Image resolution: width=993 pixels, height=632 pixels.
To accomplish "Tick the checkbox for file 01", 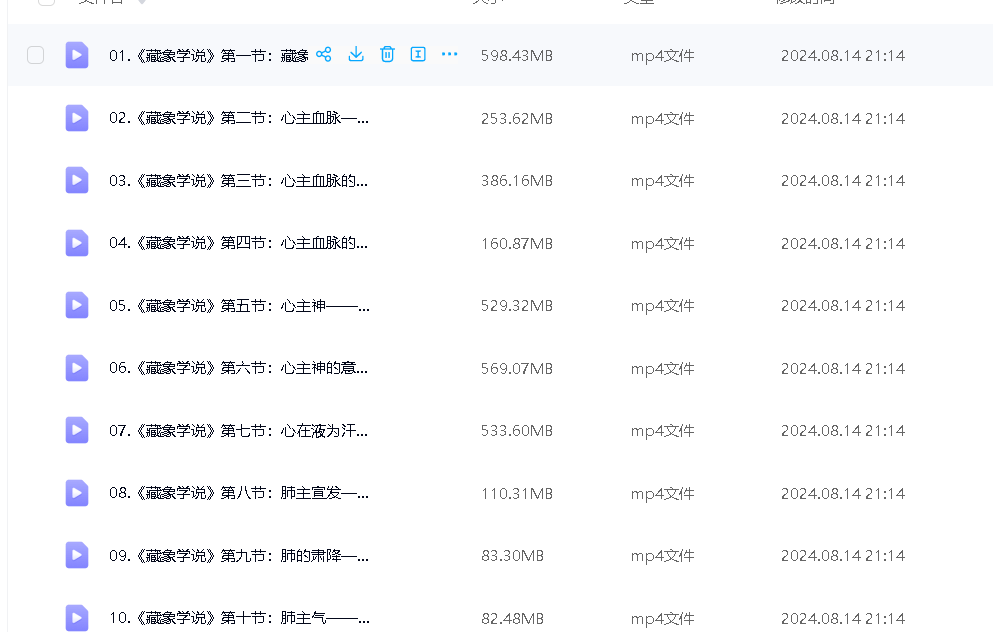I will coord(35,55).
